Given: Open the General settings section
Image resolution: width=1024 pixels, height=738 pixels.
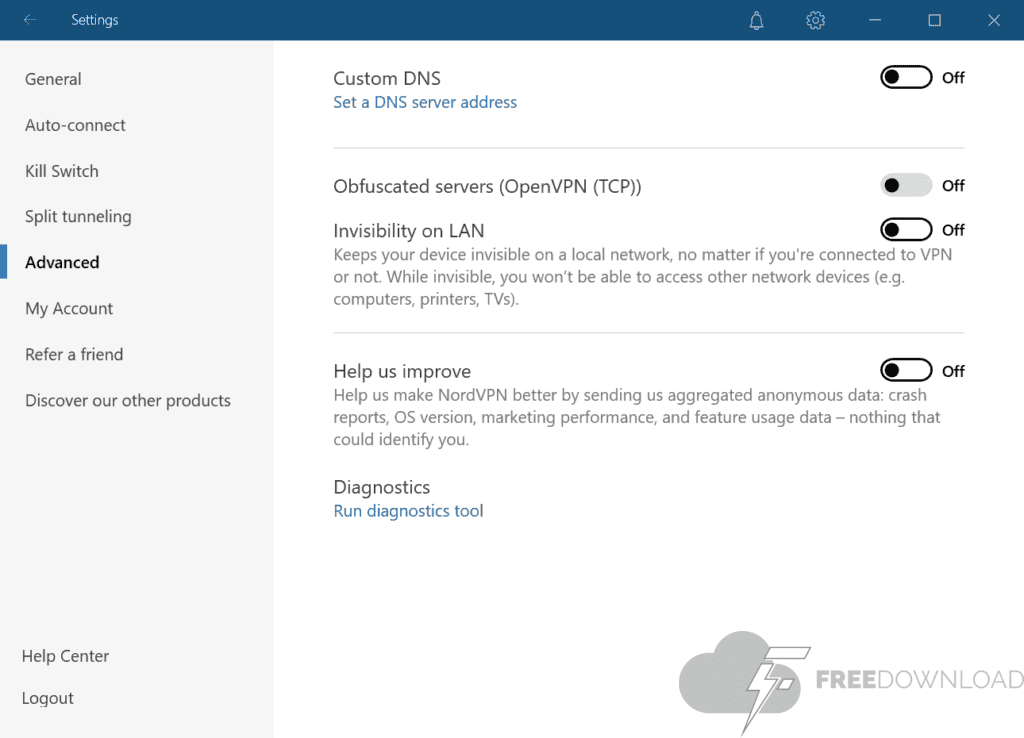Looking at the screenshot, I should (x=53, y=79).
